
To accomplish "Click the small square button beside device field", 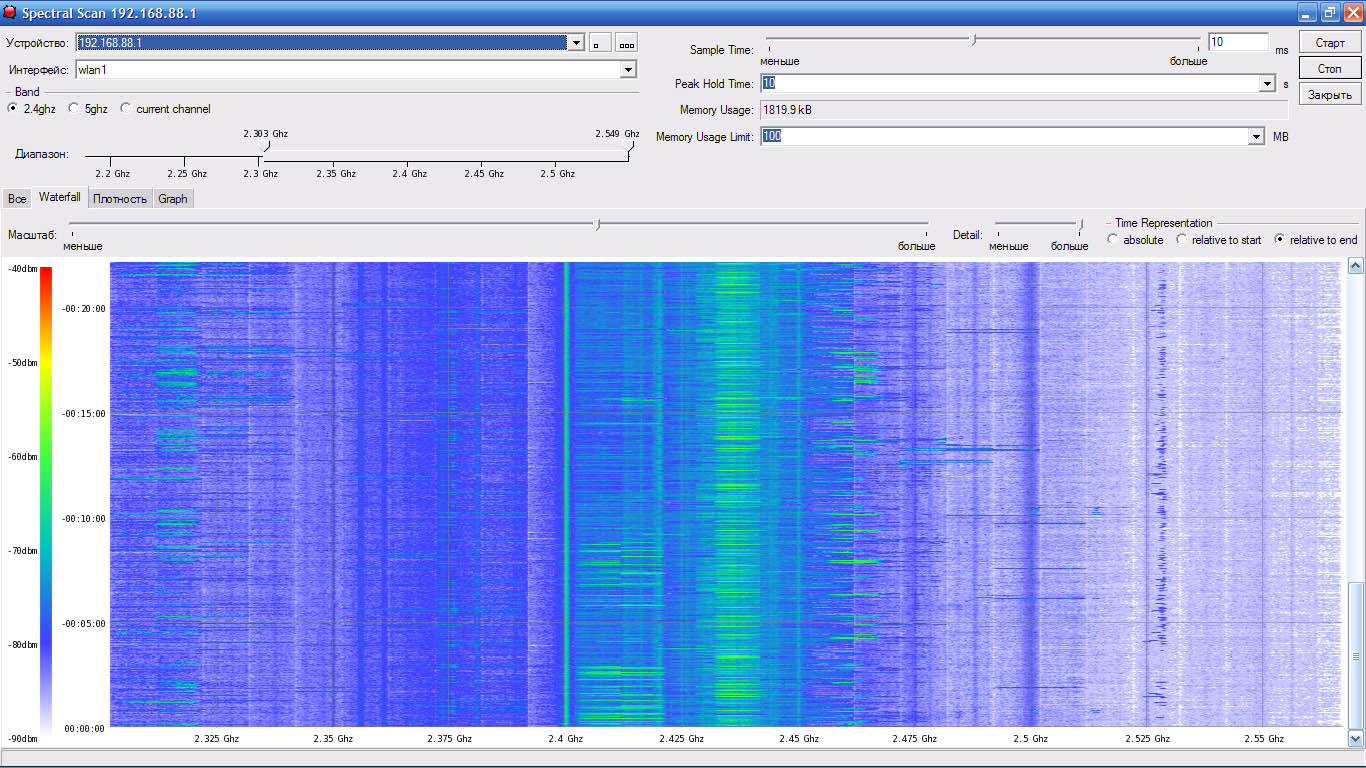I will click(599, 43).
